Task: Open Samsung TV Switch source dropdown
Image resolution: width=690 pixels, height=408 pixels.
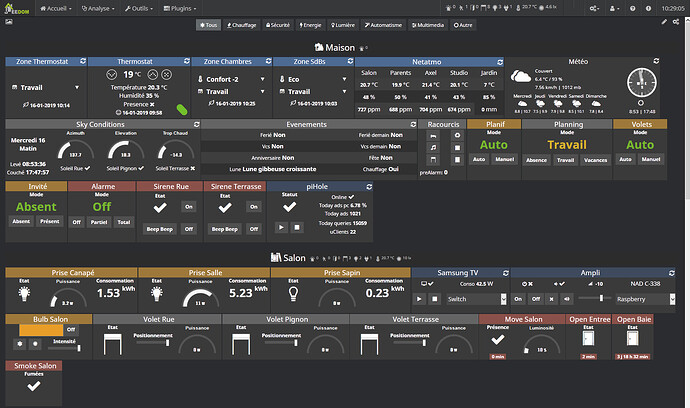Action: pyautogui.click(x=476, y=299)
